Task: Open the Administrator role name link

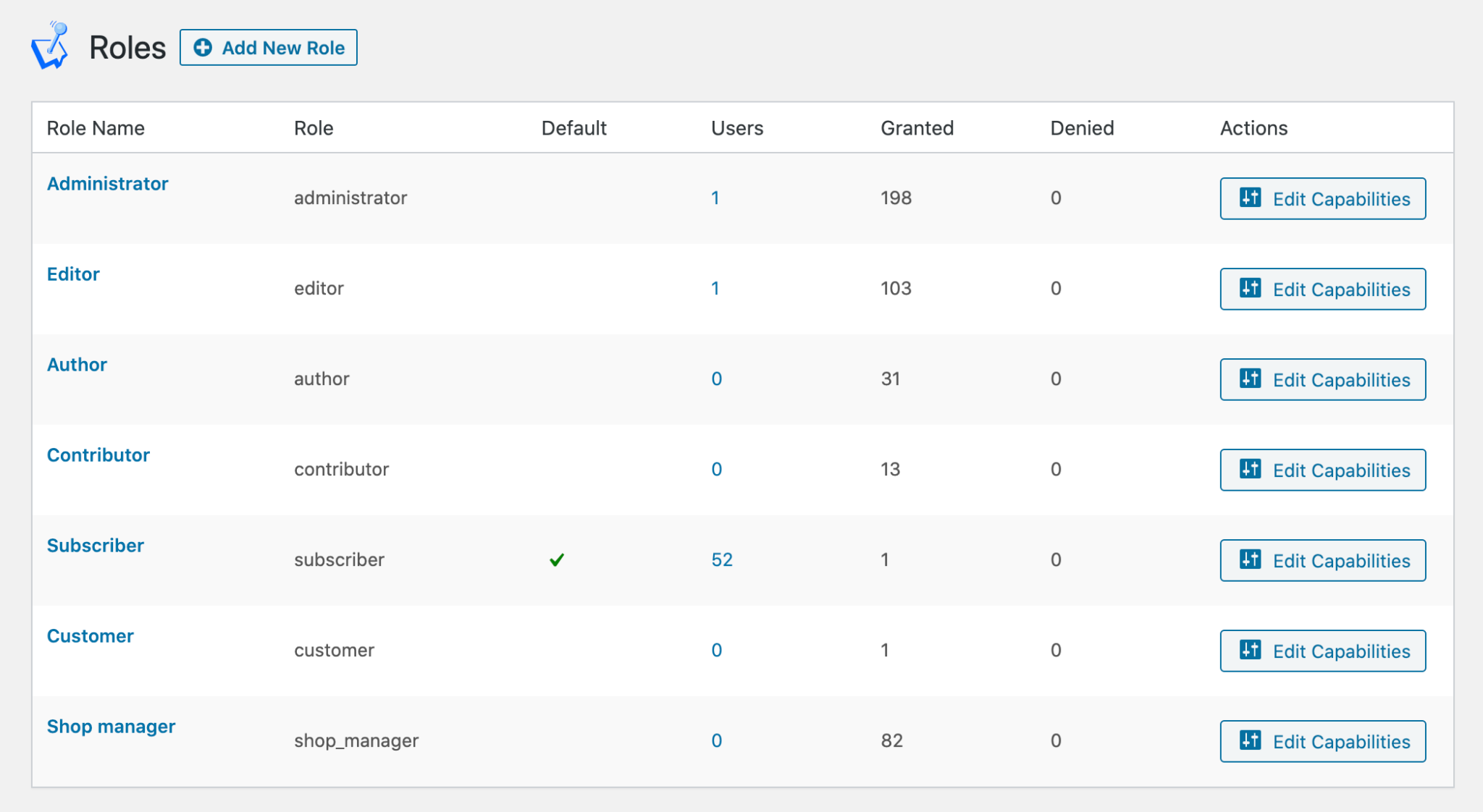Action: (107, 184)
